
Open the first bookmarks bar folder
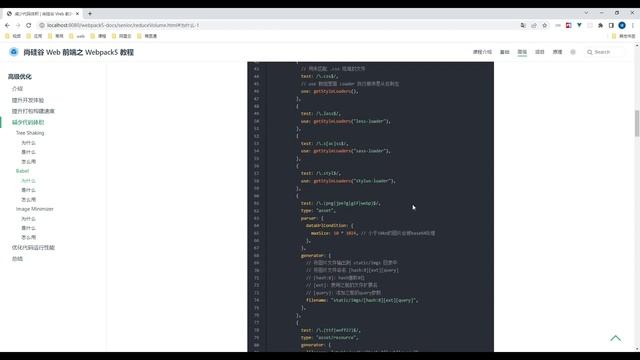pyautogui.click(x=13, y=36)
